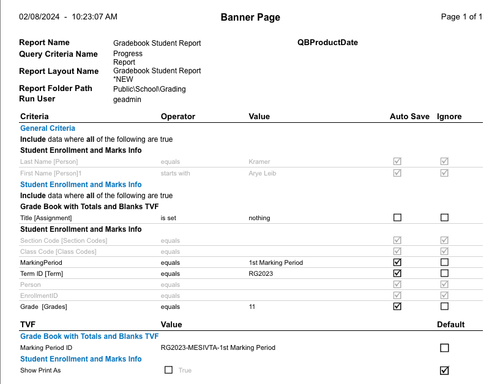Screen dimensions: 500x384
Task: Click the 'nothing' value for Title [Assignment]
Action: point(259,218)
